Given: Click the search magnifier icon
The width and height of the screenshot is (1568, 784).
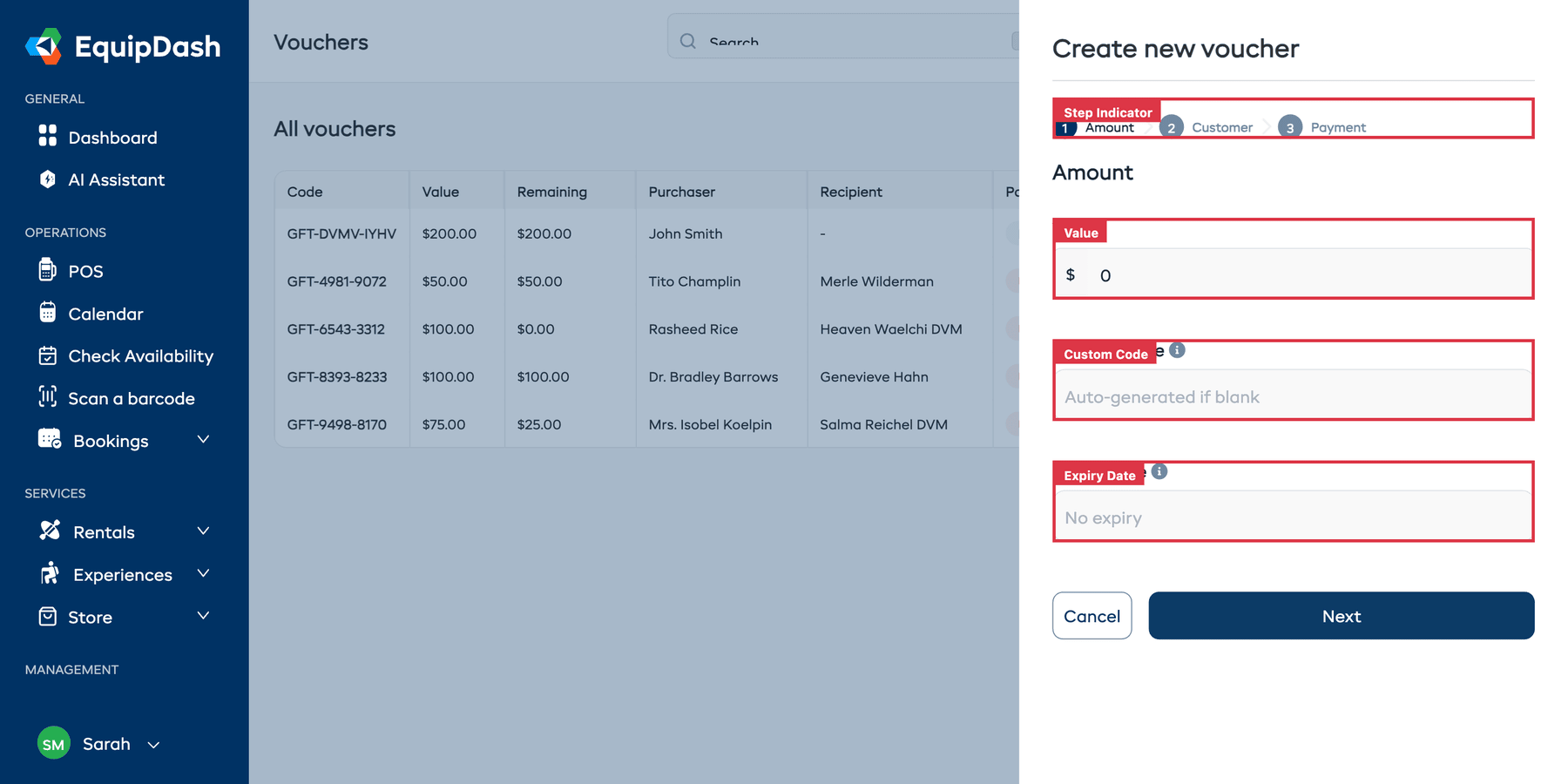Looking at the screenshot, I should (x=687, y=41).
